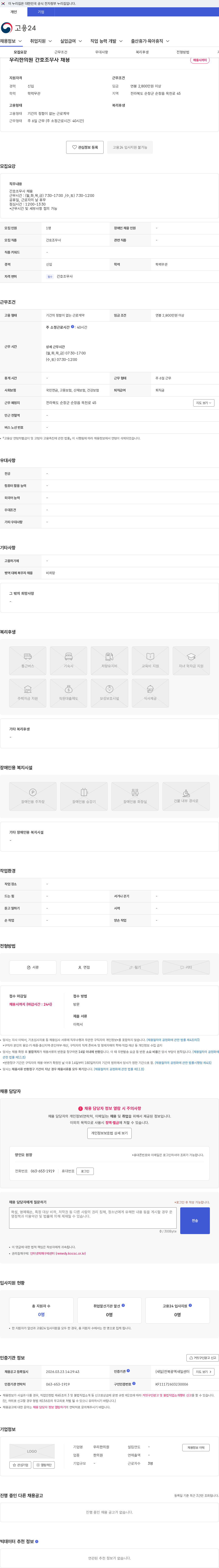Image resolution: width=219 pixels, height=1568 pixels.
Task: Expand the 출산휴가·육아휴직 menu
Action: [150, 41]
